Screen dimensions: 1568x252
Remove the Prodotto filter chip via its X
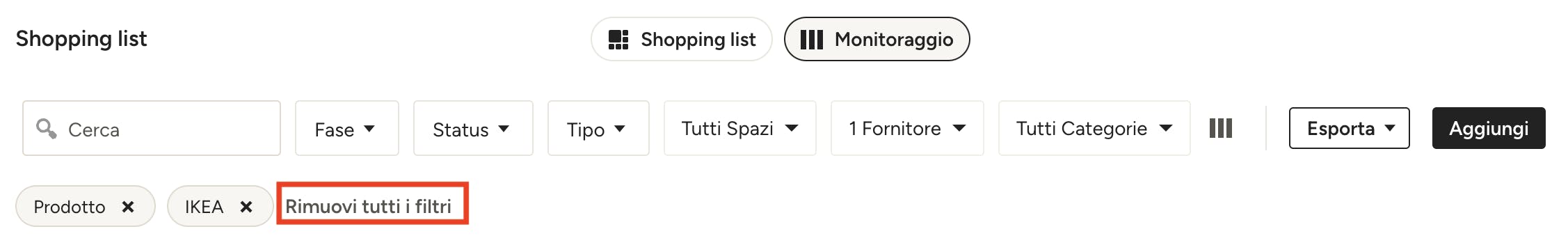point(128,207)
